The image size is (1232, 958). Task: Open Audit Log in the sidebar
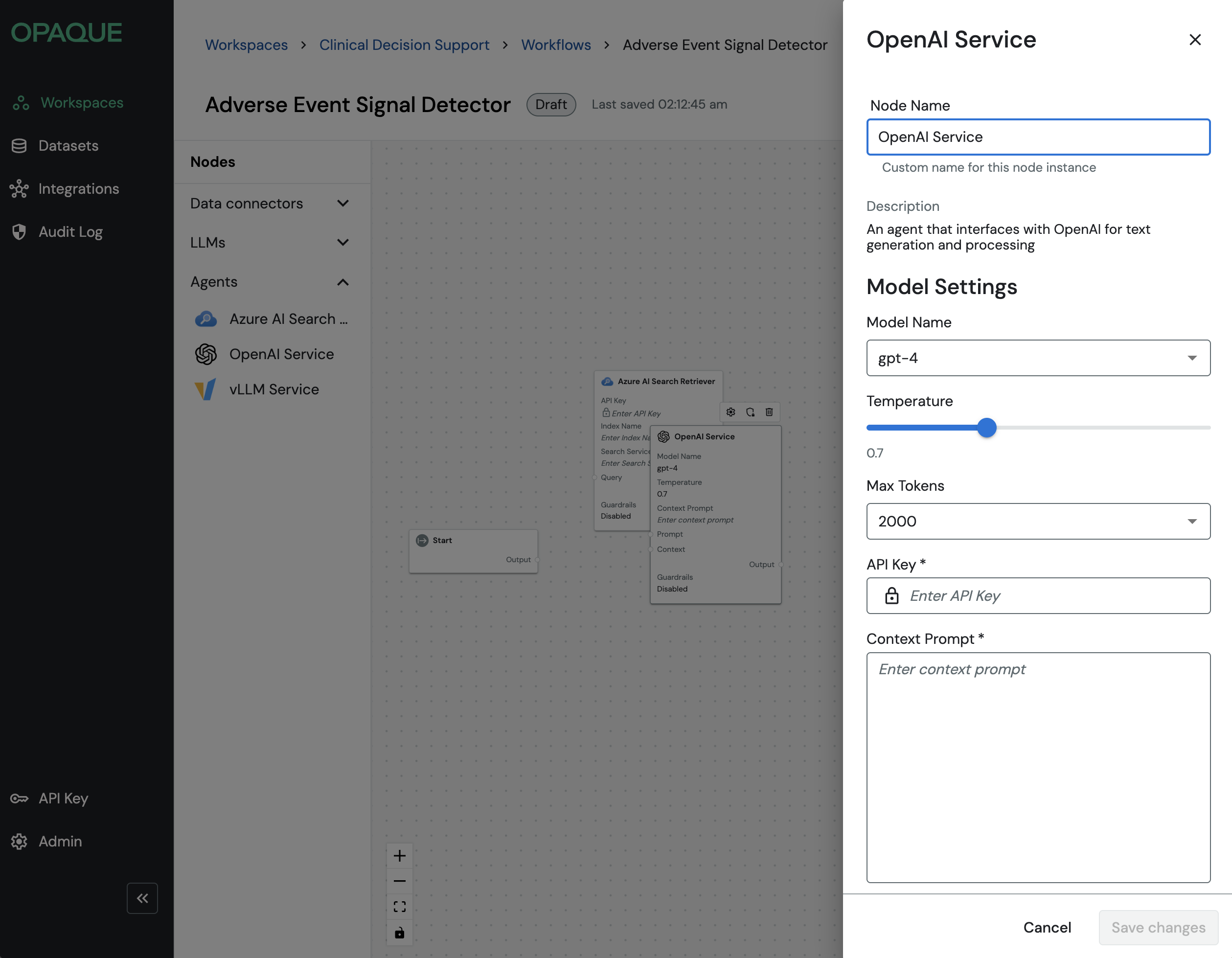pos(70,232)
